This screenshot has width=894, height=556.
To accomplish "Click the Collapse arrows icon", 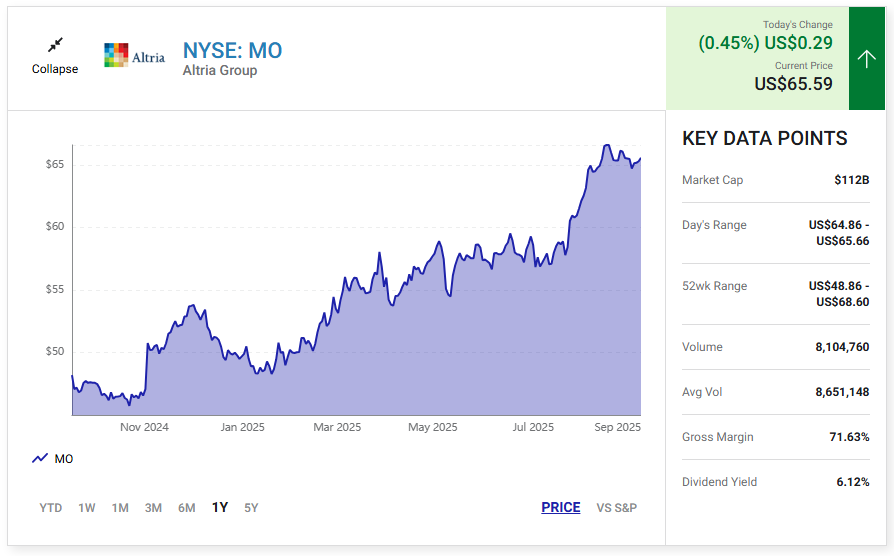I will coord(55,44).
